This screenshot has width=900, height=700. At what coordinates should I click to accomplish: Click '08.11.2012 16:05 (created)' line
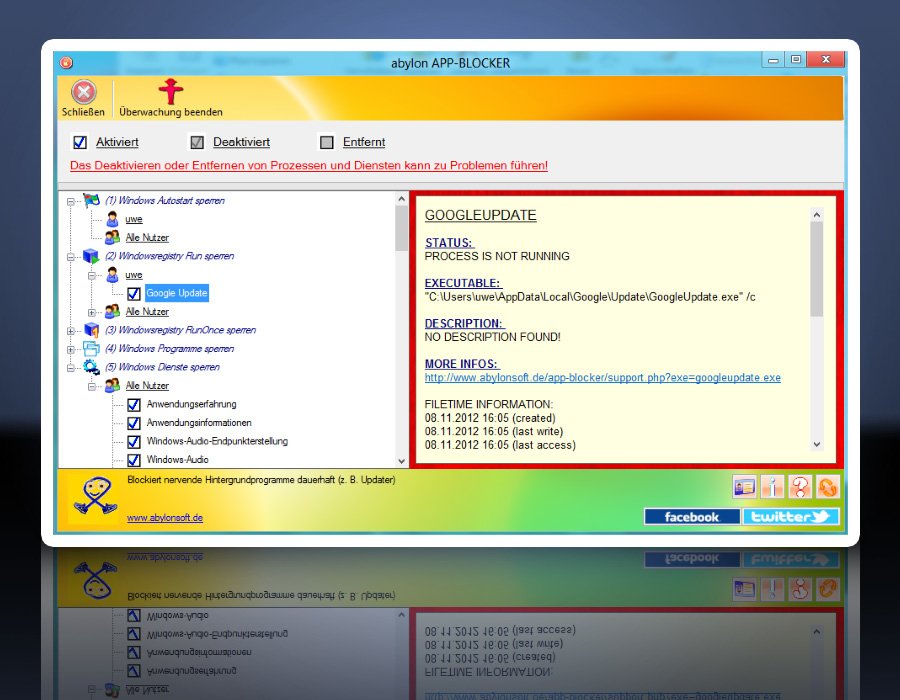[490, 418]
